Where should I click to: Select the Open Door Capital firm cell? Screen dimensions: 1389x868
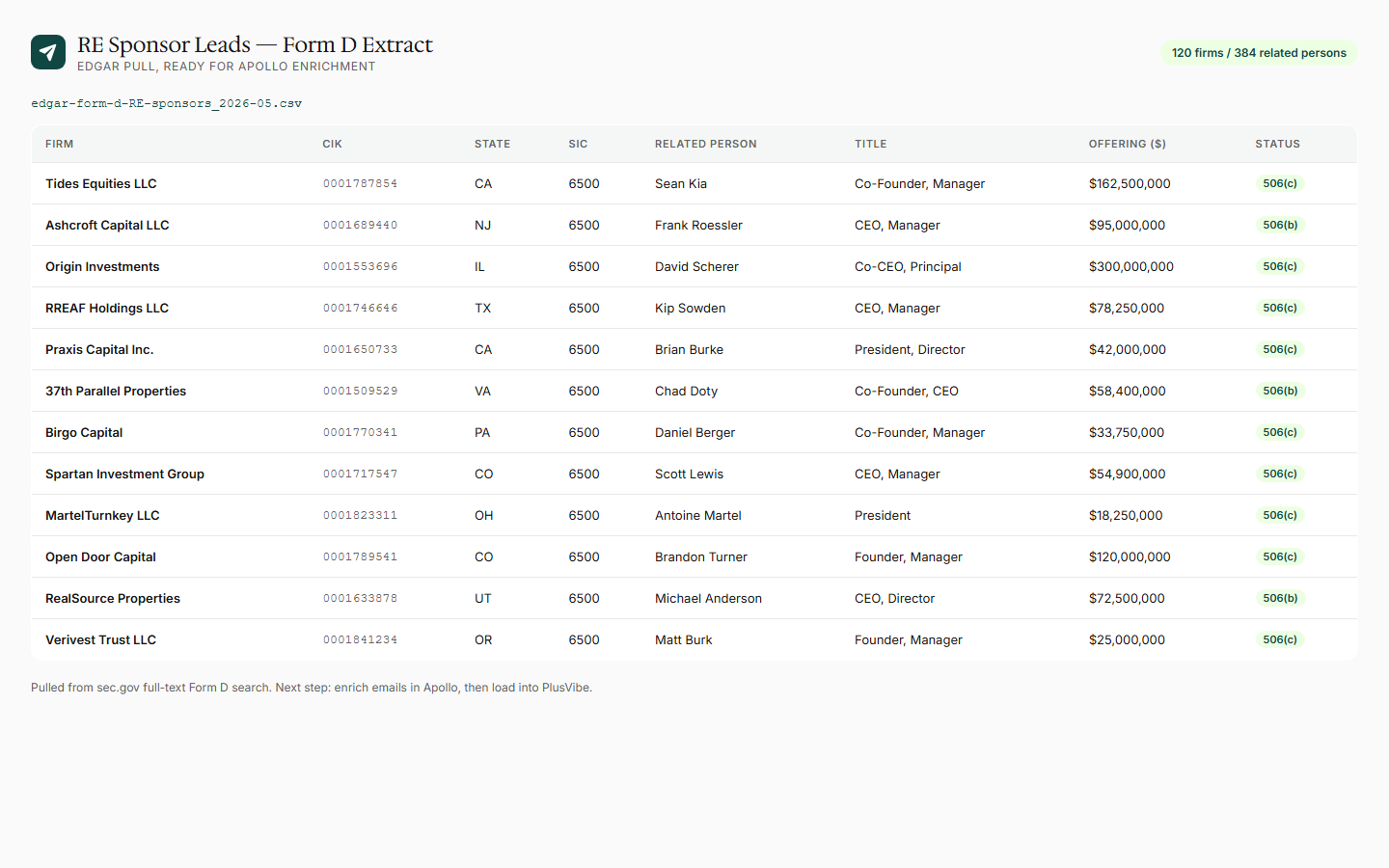100,556
